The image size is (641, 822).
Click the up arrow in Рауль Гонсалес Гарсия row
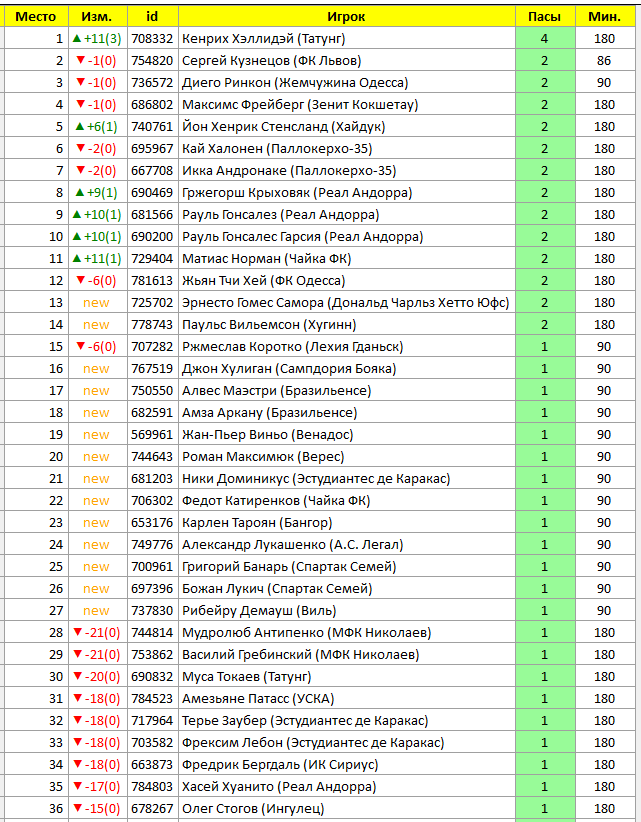point(77,236)
